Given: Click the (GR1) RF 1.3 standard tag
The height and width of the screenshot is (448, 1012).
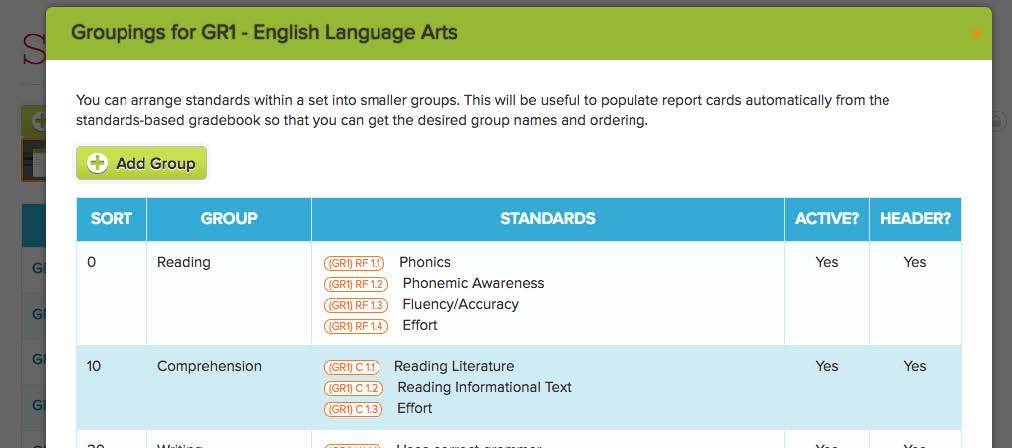Looking at the screenshot, I should tap(356, 305).
